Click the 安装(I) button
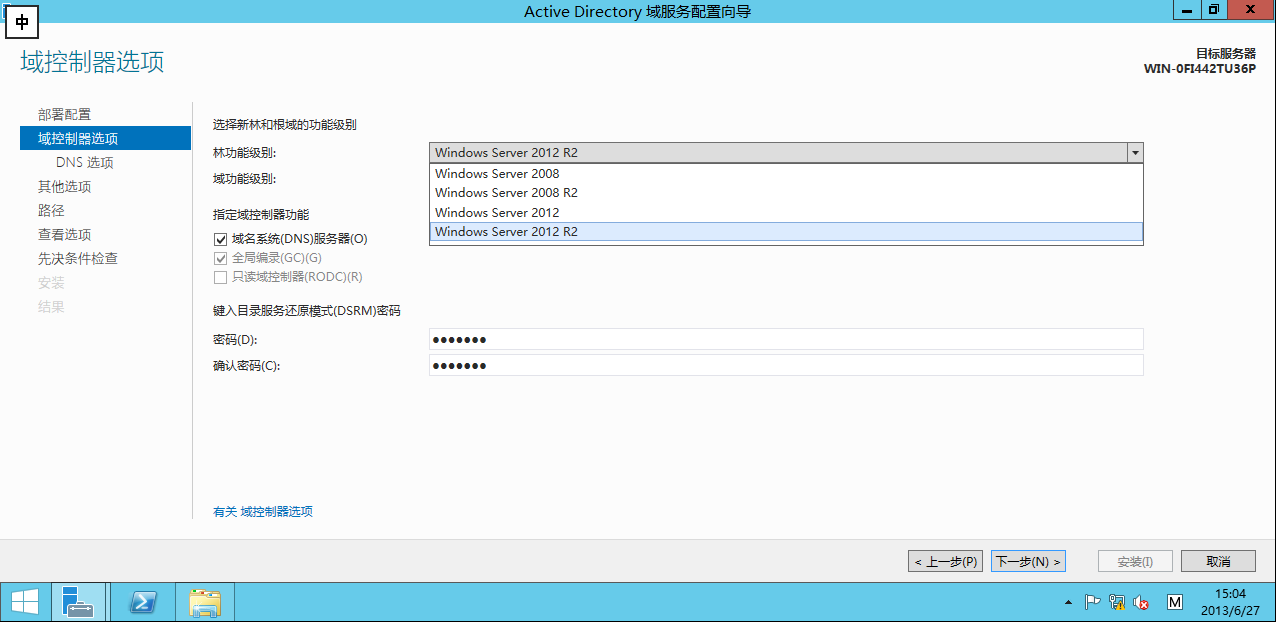This screenshot has height=622, width=1276. tap(1135, 561)
